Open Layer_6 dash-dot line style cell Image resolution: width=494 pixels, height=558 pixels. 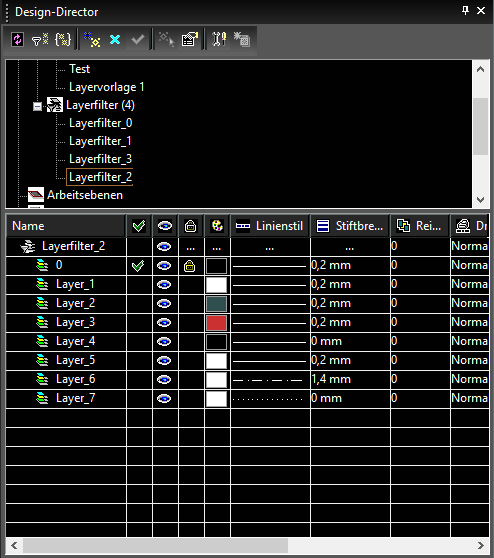tap(270, 380)
